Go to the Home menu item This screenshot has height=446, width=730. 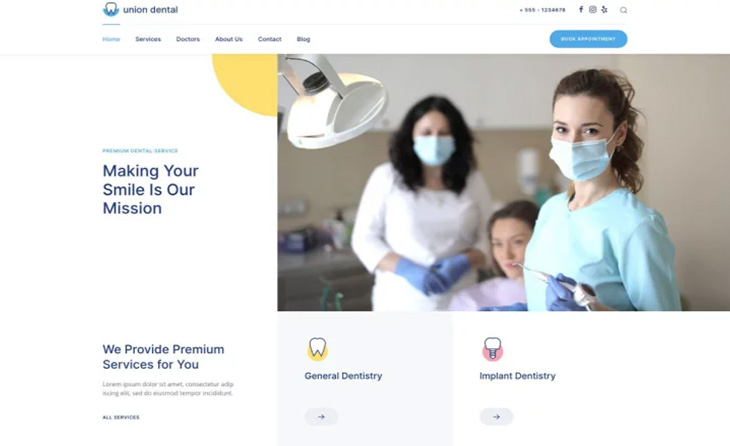click(111, 39)
